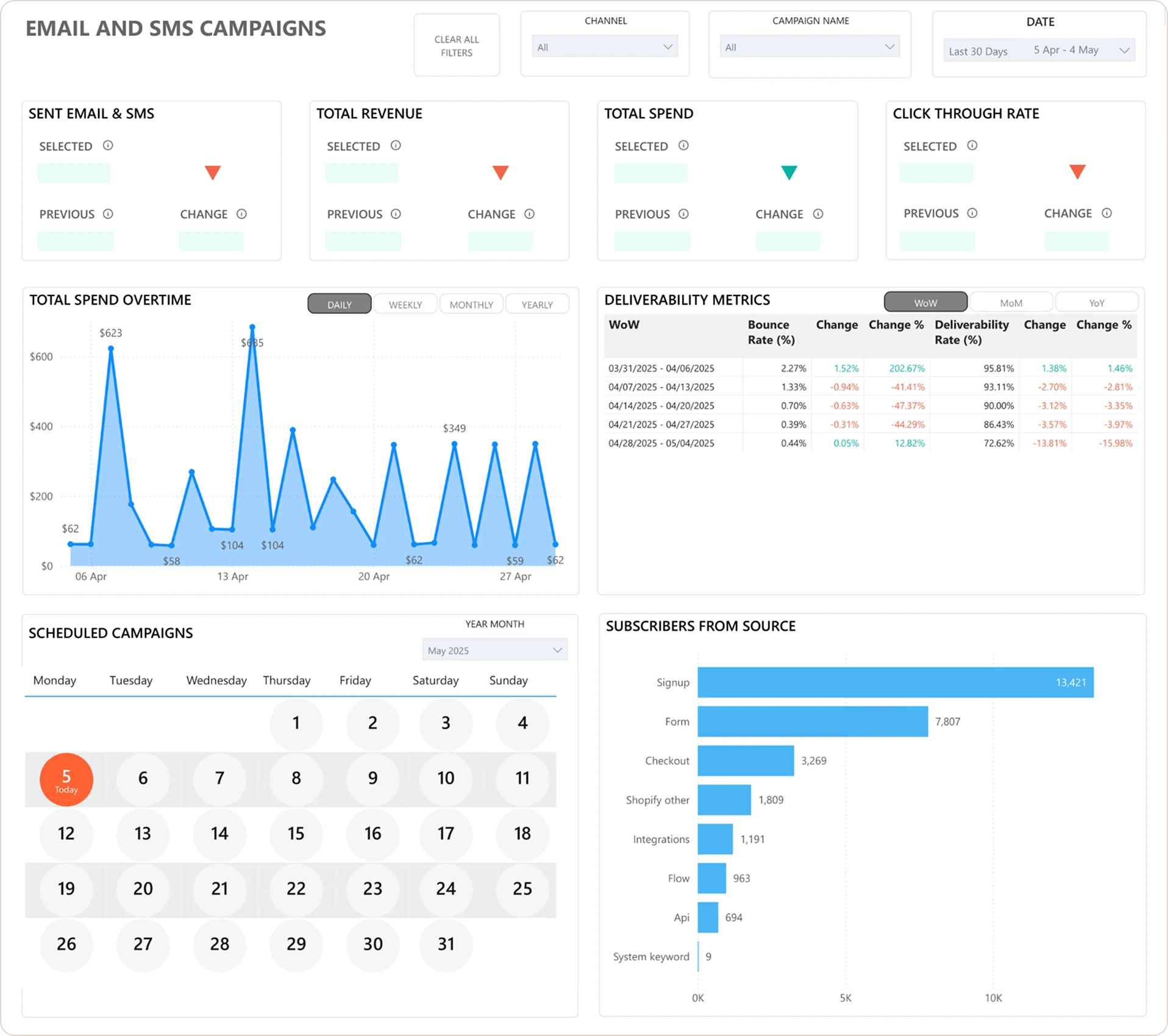Click info icon beside Sent Email SELECTED
This screenshot has width=1168, height=1036.
click(108, 146)
